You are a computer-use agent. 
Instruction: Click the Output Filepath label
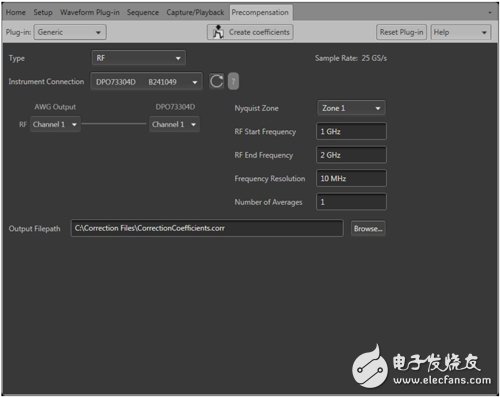35,229
